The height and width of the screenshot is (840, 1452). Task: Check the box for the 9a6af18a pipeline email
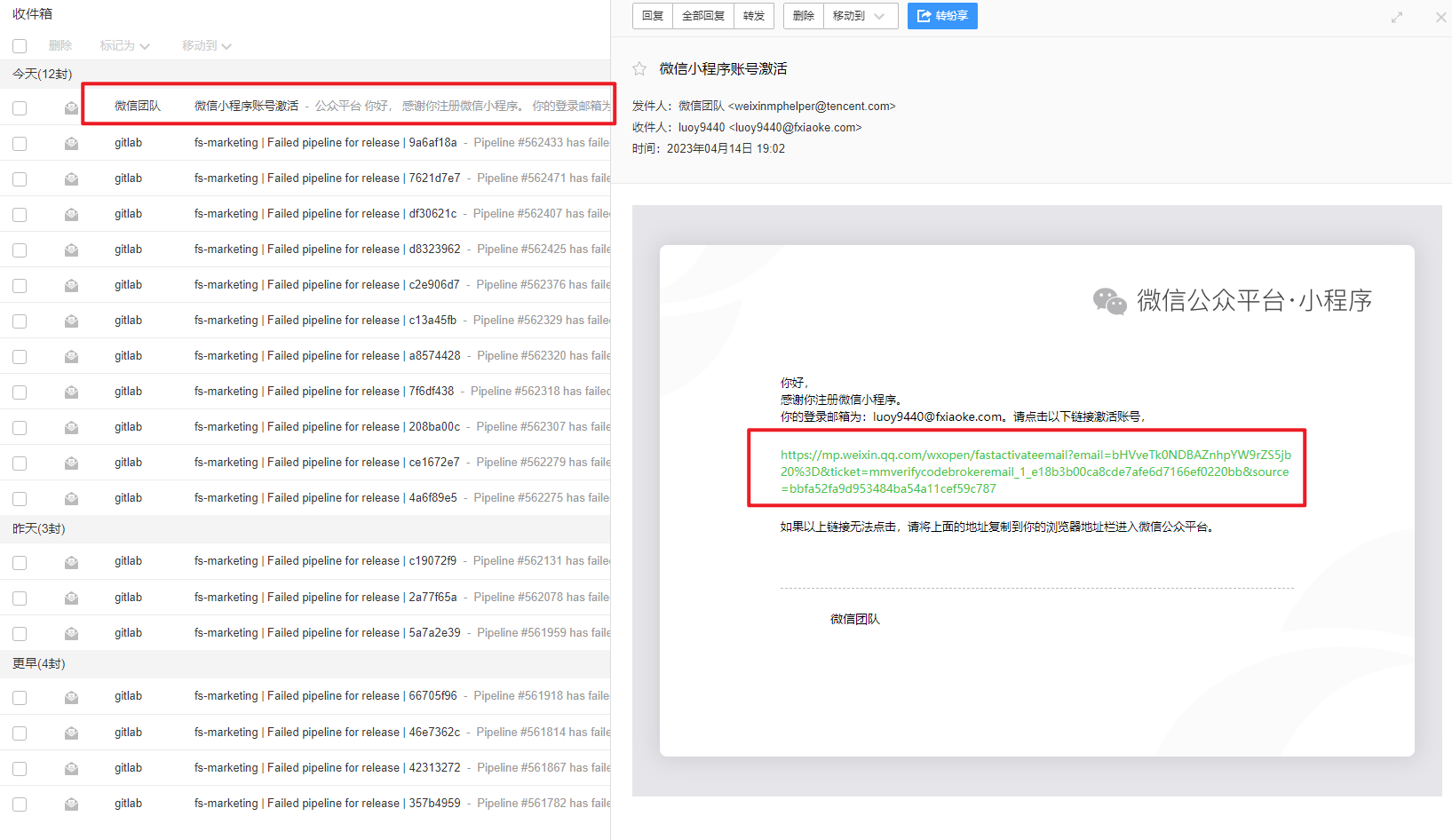(x=20, y=144)
